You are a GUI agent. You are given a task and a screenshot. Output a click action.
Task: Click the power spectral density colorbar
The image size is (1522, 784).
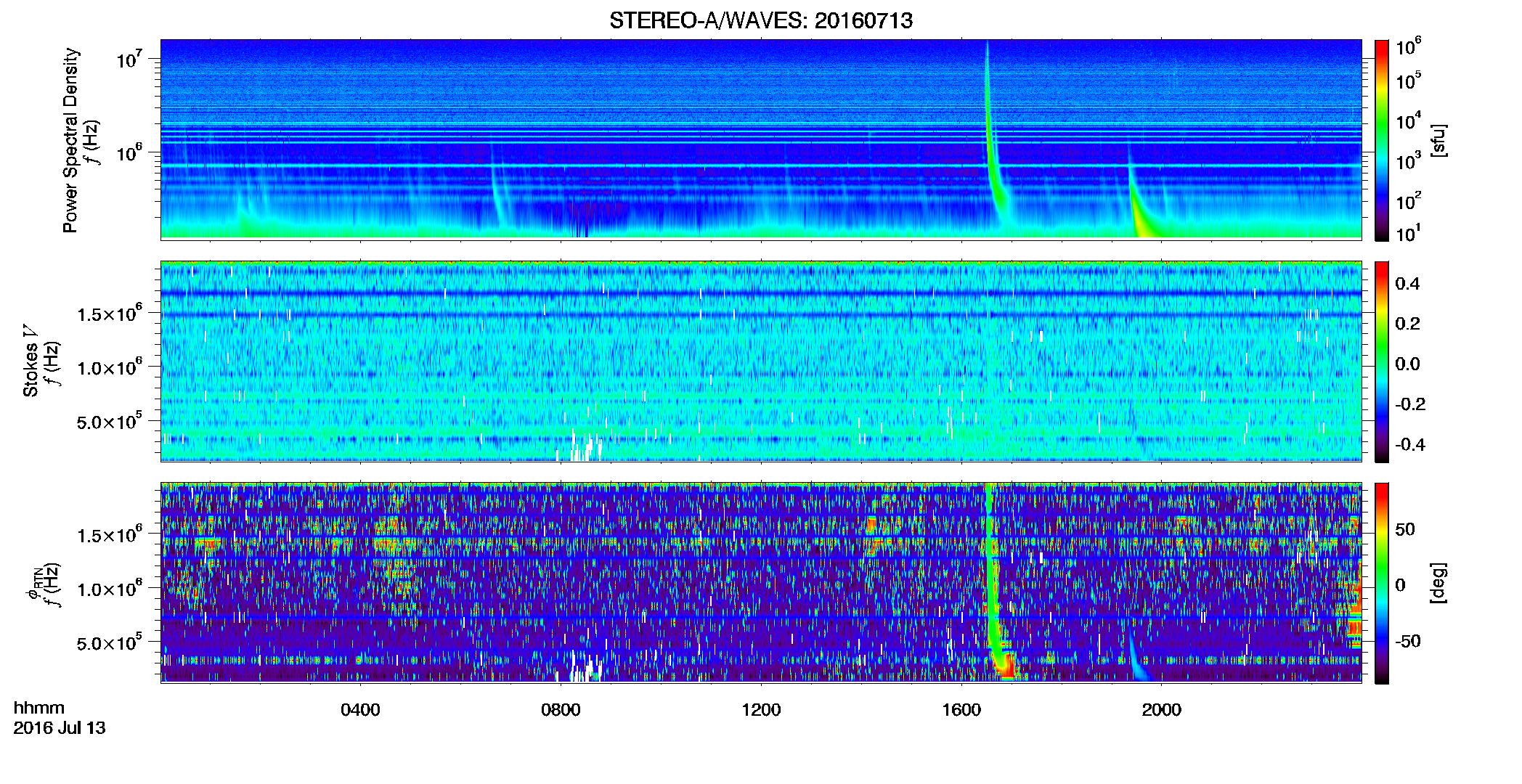tap(1382, 140)
